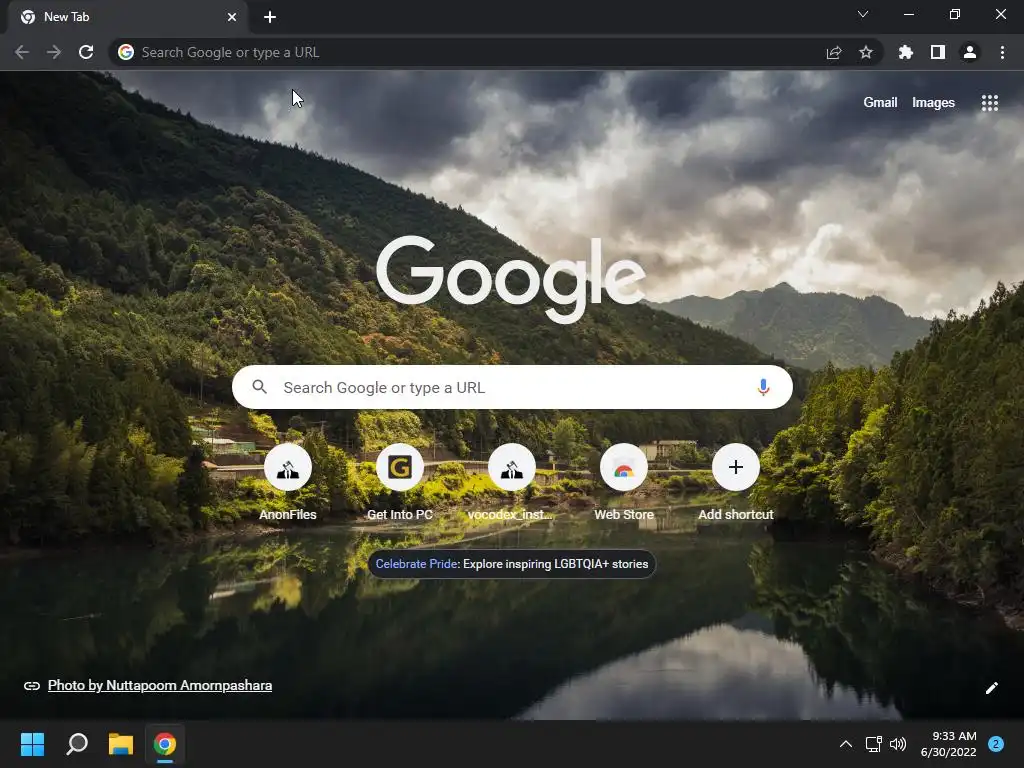Screen dimensions: 1024x768
Task: Open the volume tray icon
Action: tap(898, 744)
